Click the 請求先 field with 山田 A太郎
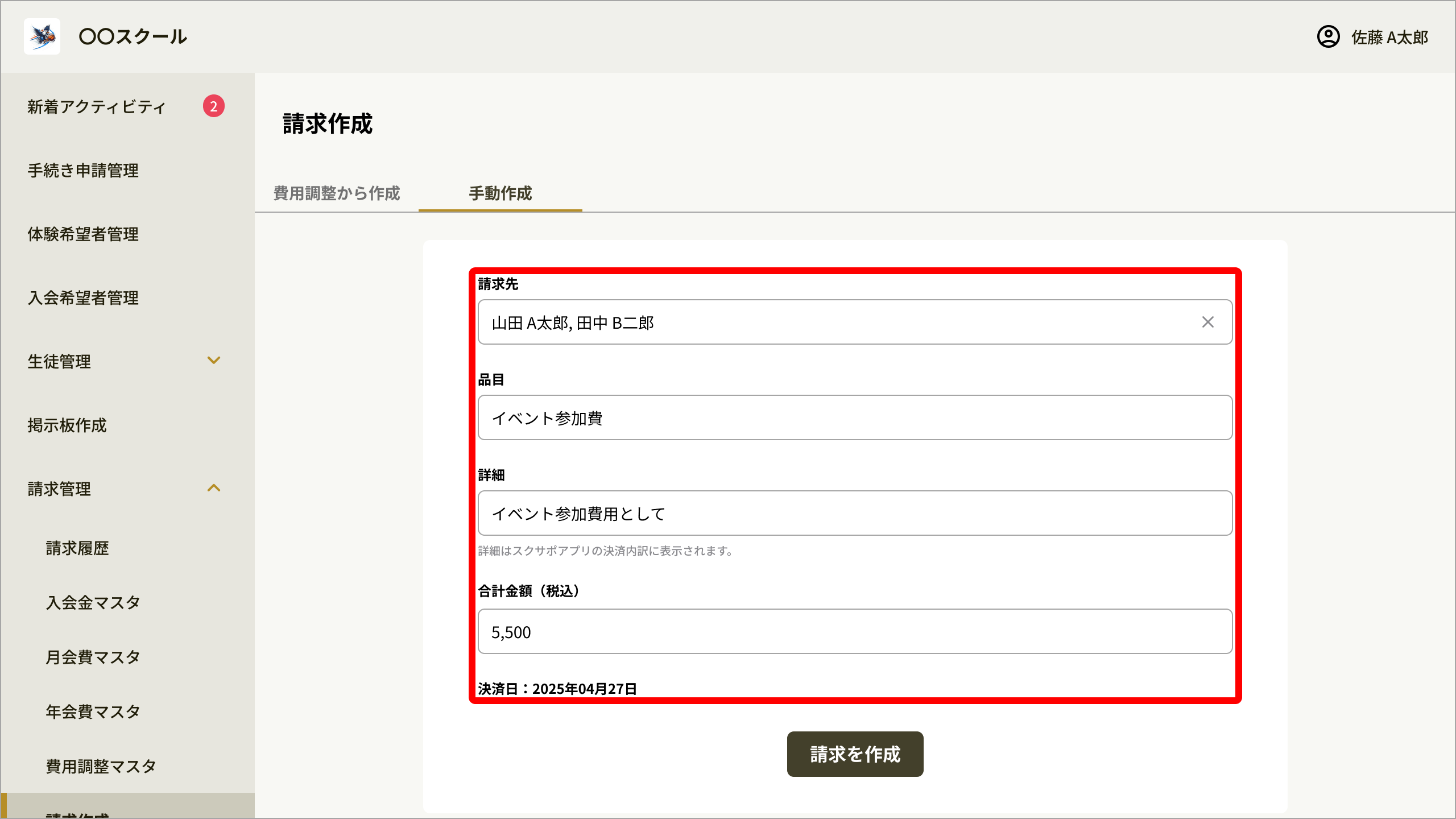This screenshot has height=819, width=1456. click(x=855, y=322)
